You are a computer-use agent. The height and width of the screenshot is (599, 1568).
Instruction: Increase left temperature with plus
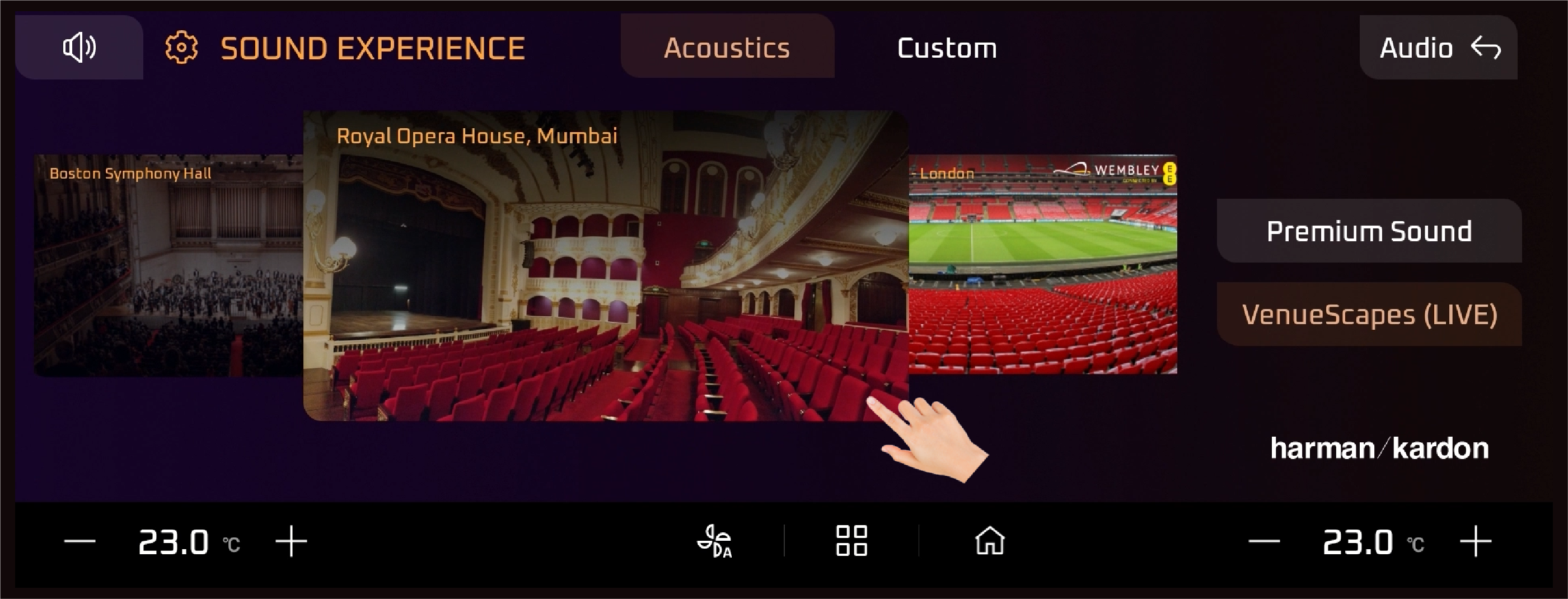[291, 541]
